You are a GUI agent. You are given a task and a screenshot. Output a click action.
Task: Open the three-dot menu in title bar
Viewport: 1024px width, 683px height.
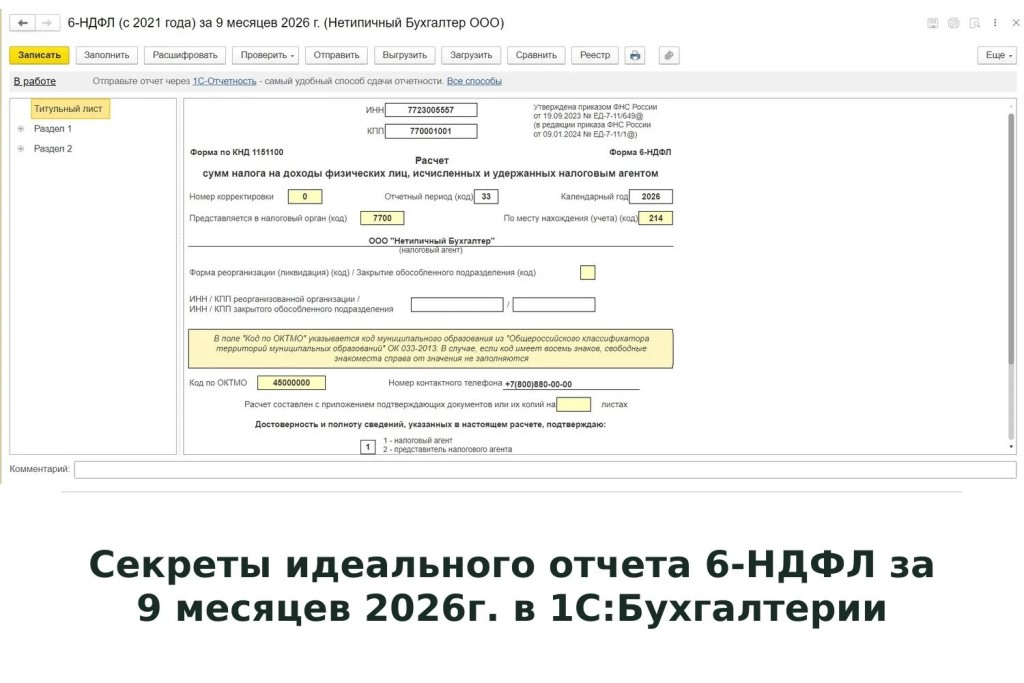coord(995,23)
